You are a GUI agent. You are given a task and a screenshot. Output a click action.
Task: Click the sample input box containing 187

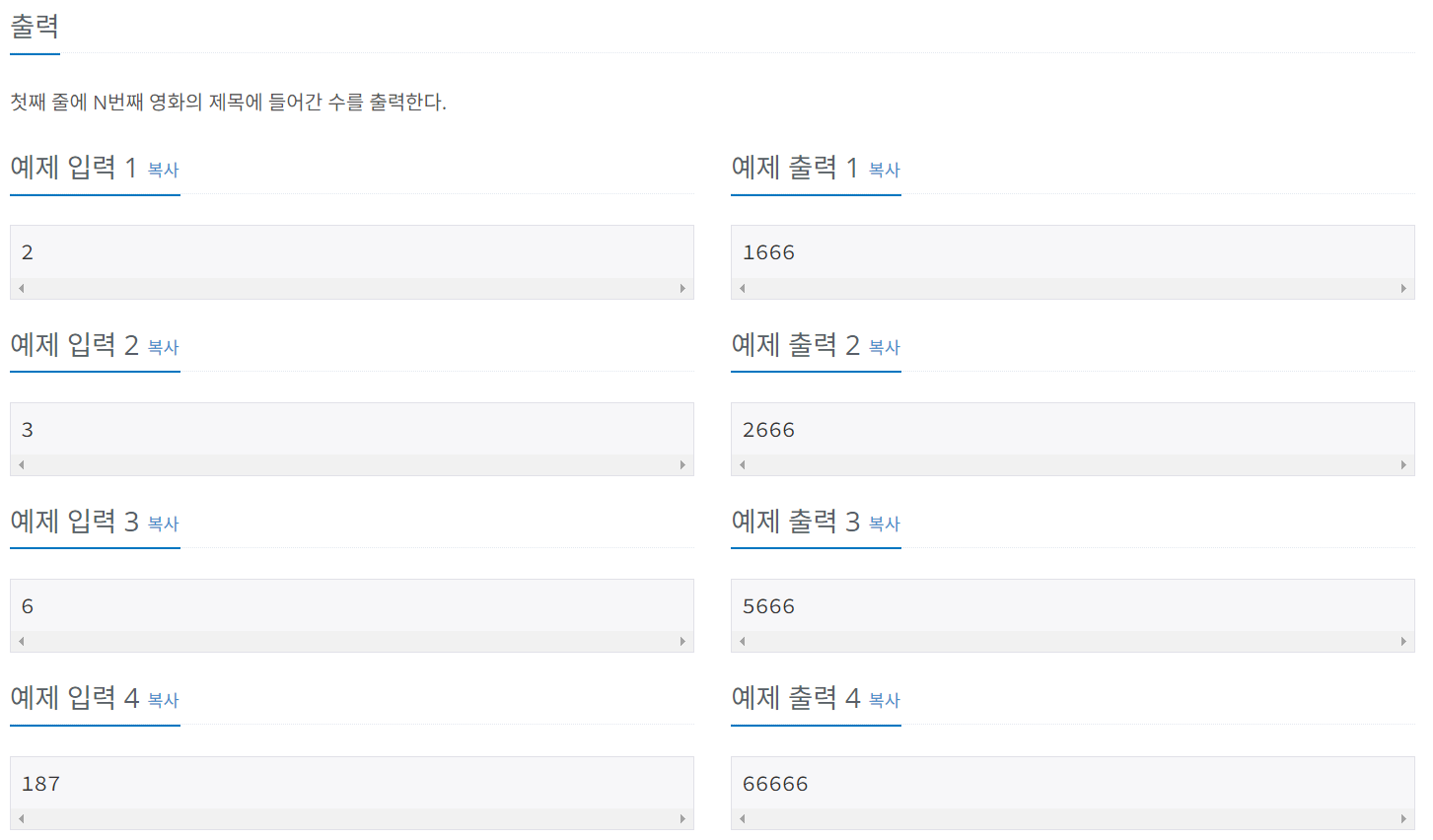[351, 783]
